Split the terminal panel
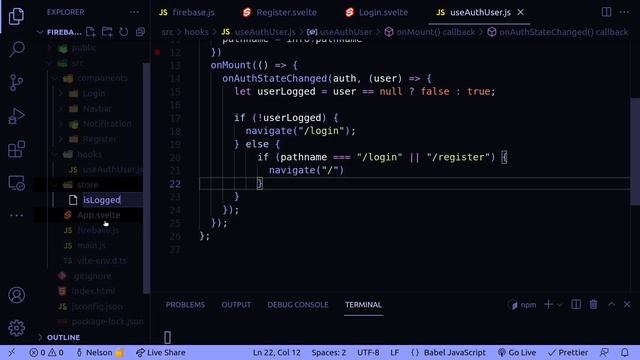 pos(576,304)
